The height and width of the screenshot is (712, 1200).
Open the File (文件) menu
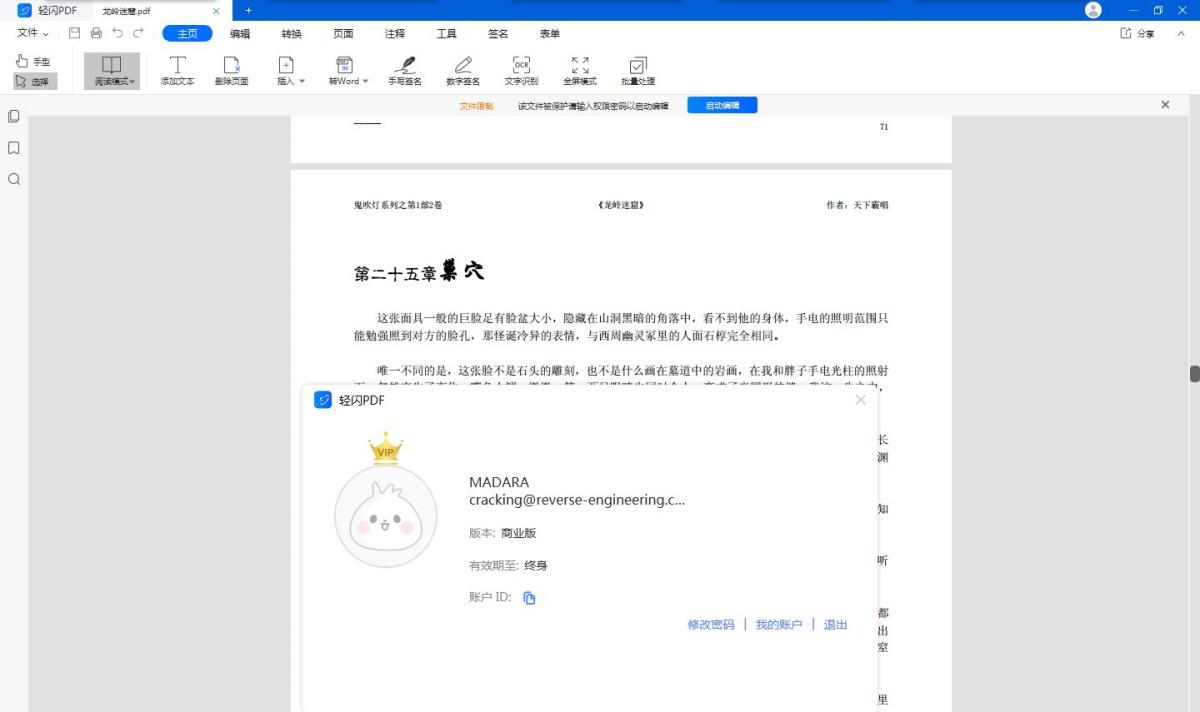32,33
